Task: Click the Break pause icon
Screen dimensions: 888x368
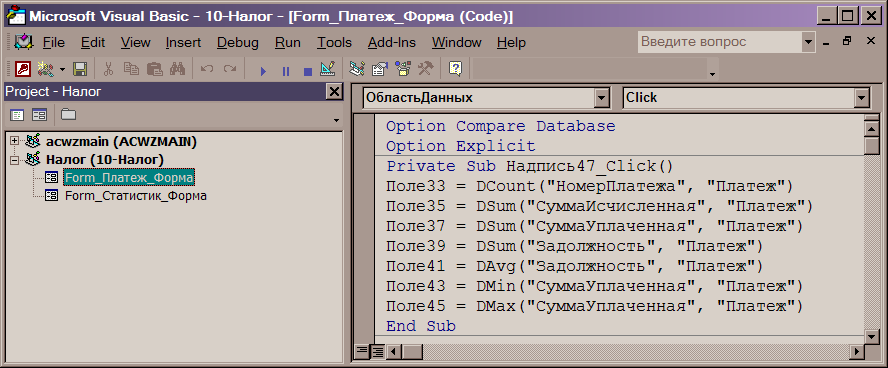Action: click(x=285, y=71)
